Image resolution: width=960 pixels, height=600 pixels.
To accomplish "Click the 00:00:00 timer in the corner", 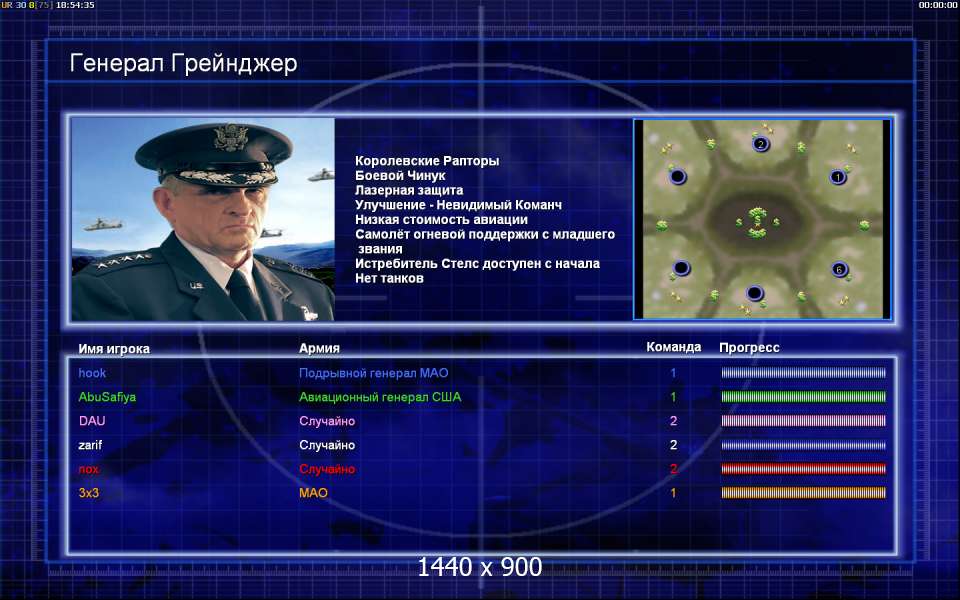I will pyautogui.click(x=937, y=5).
